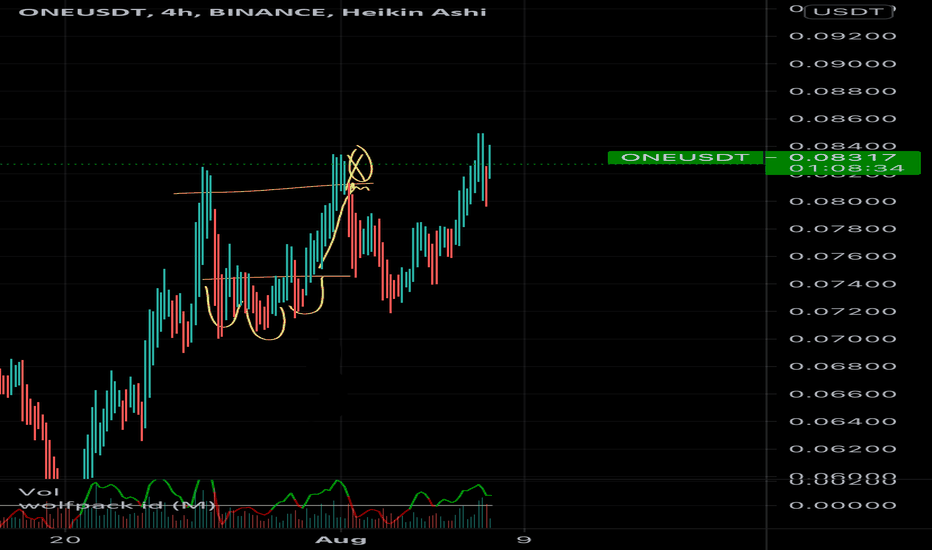Click the USDT currency button

848,12
